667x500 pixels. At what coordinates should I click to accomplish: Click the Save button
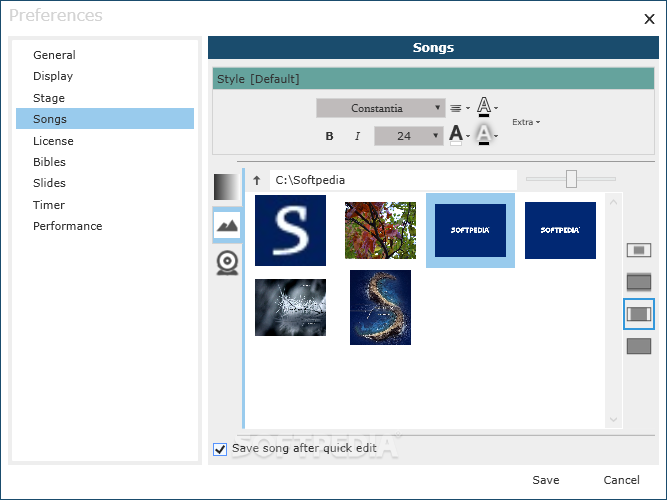[546, 480]
